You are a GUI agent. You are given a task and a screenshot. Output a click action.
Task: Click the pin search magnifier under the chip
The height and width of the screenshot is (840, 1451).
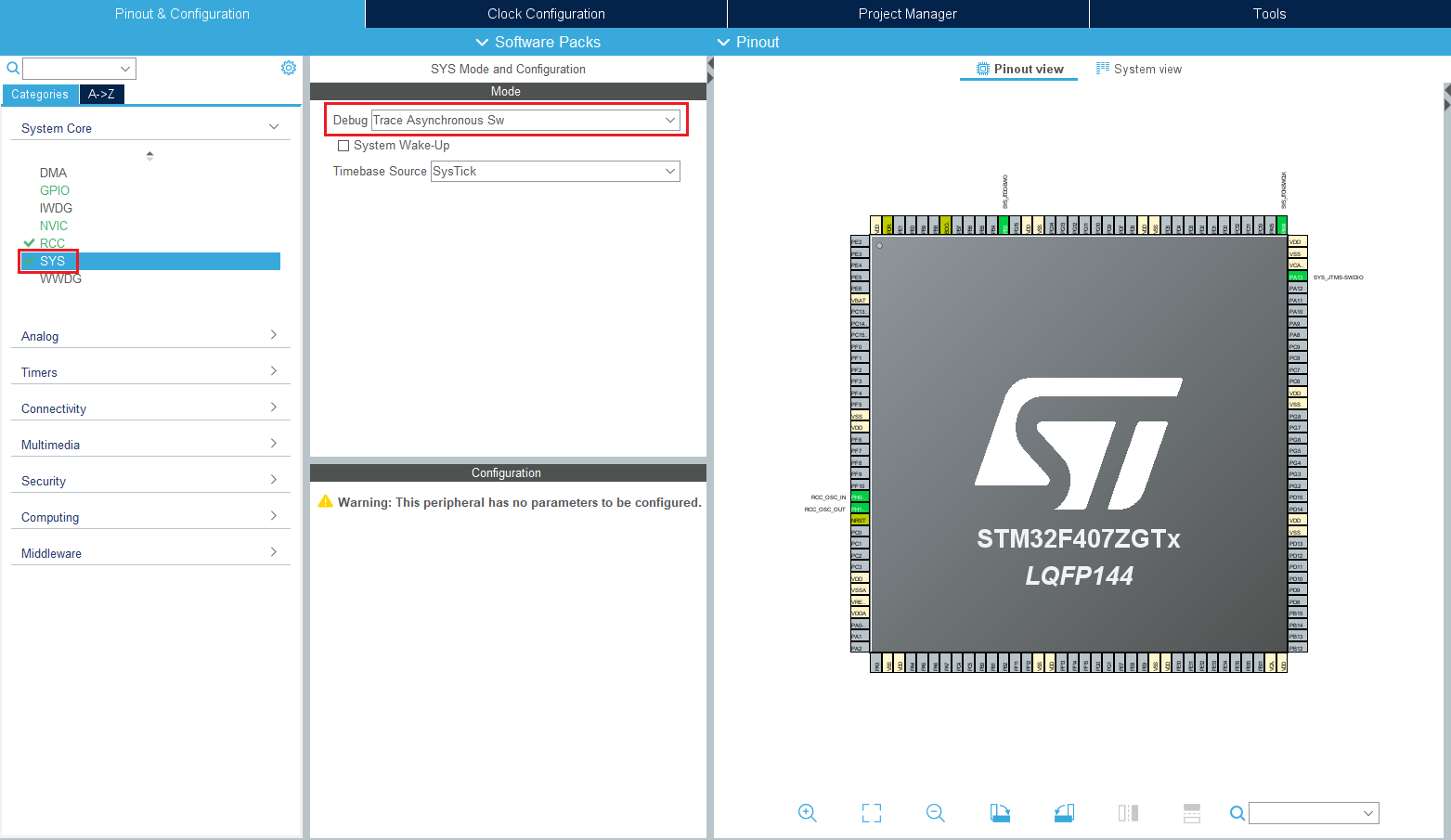1237,812
